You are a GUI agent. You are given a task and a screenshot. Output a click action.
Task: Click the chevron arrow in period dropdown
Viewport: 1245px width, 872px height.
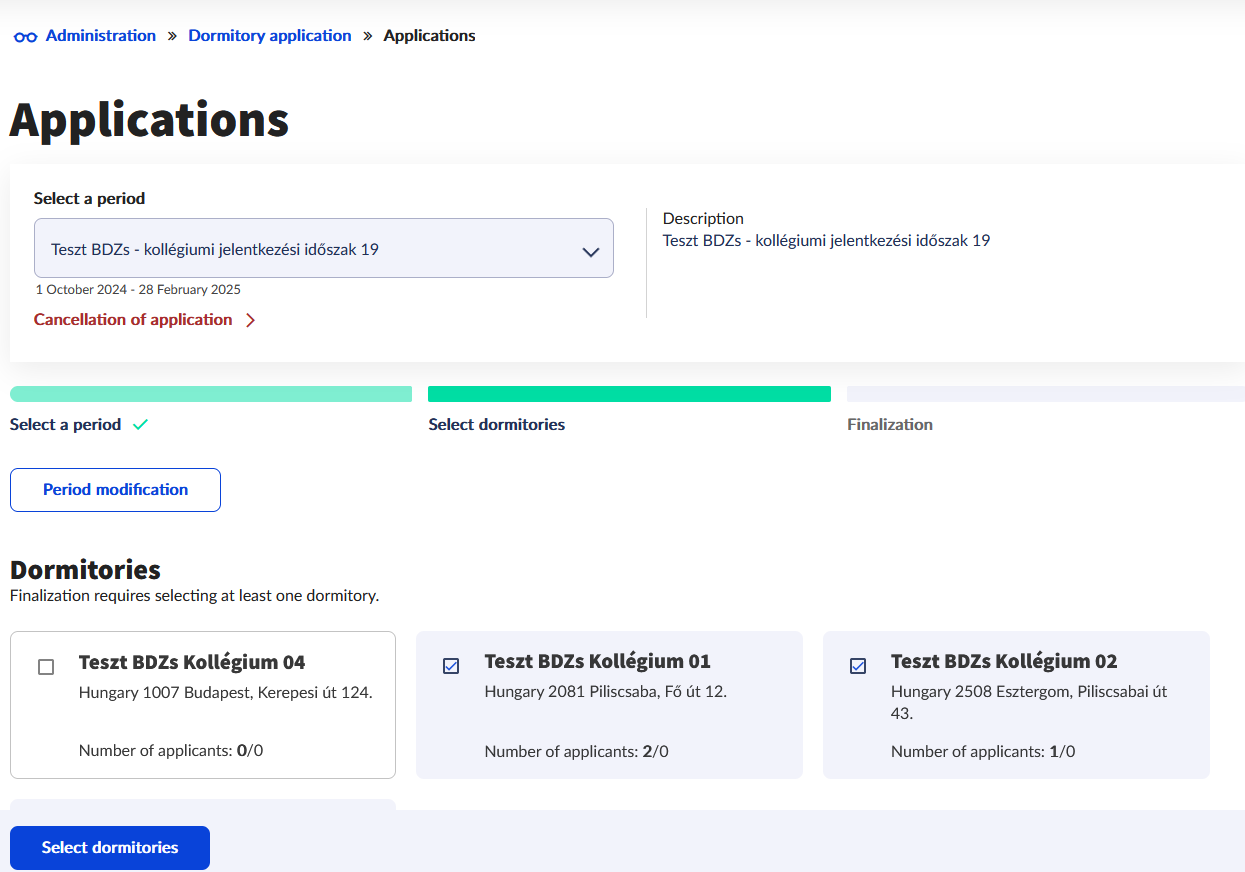click(x=590, y=252)
